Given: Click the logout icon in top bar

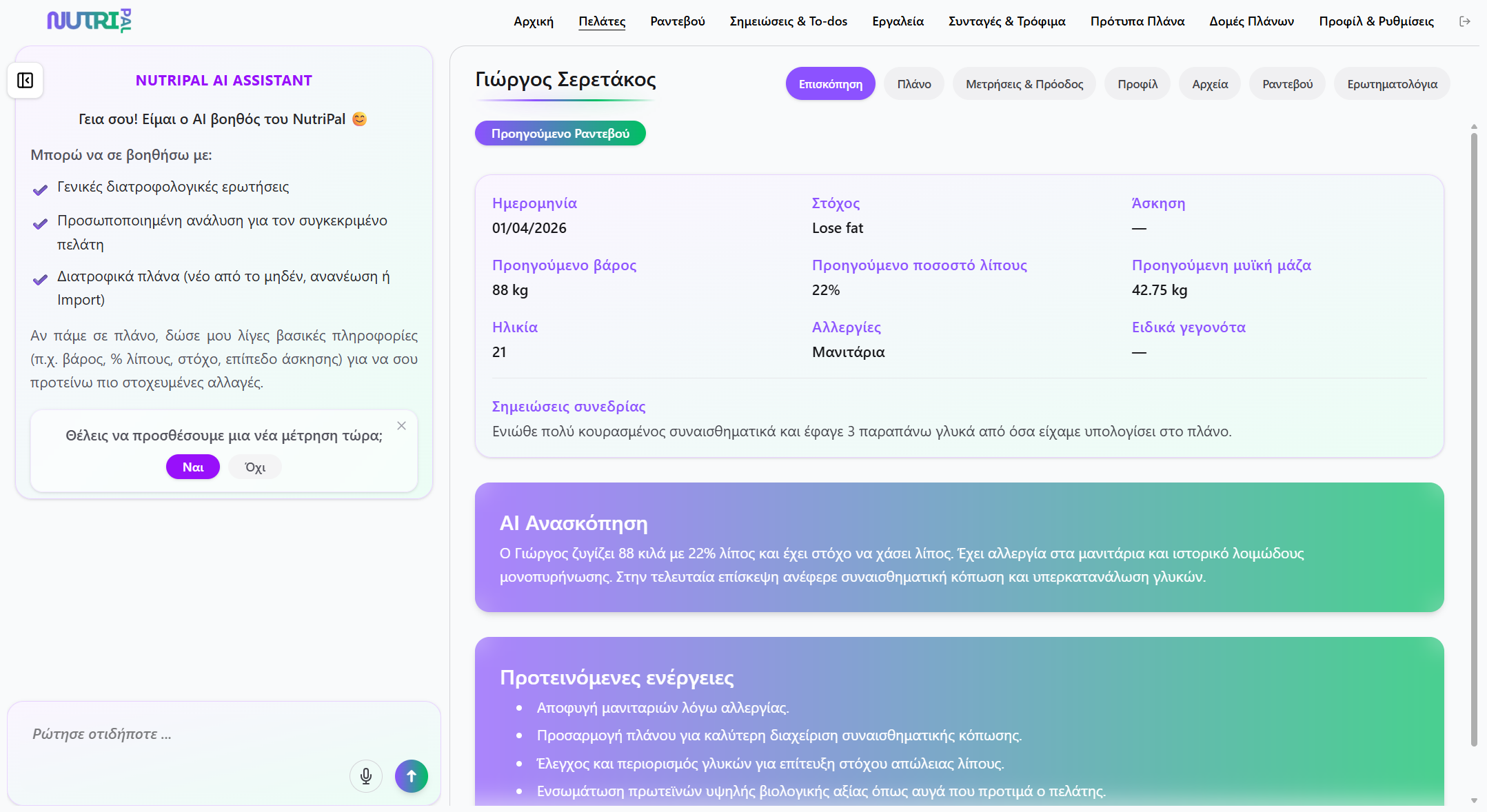Looking at the screenshot, I should [1465, 21].
